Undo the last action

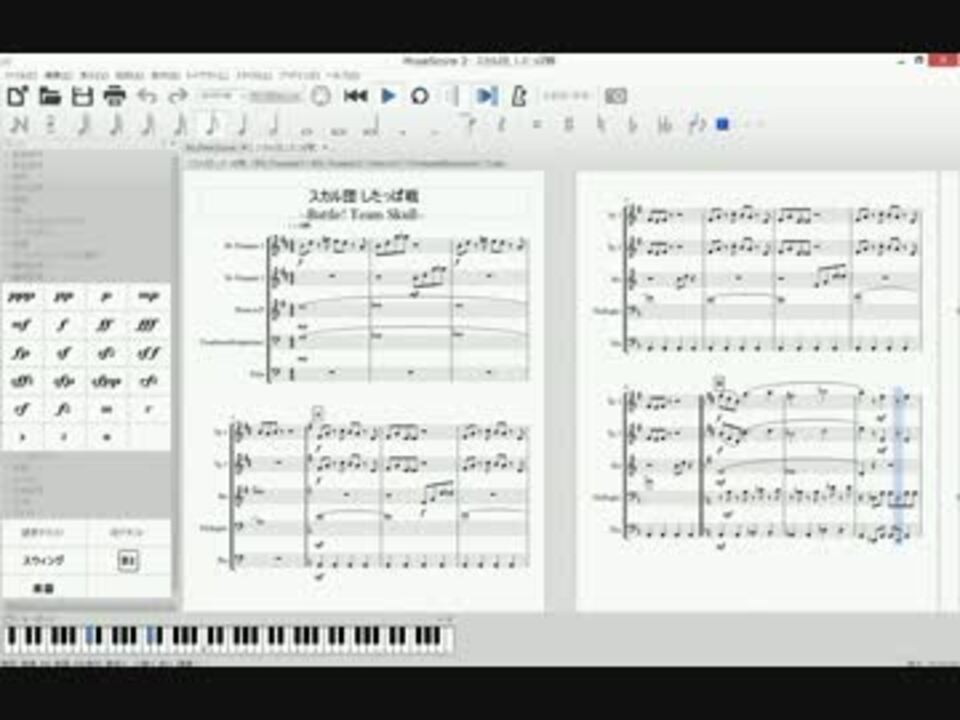(147, 96)
